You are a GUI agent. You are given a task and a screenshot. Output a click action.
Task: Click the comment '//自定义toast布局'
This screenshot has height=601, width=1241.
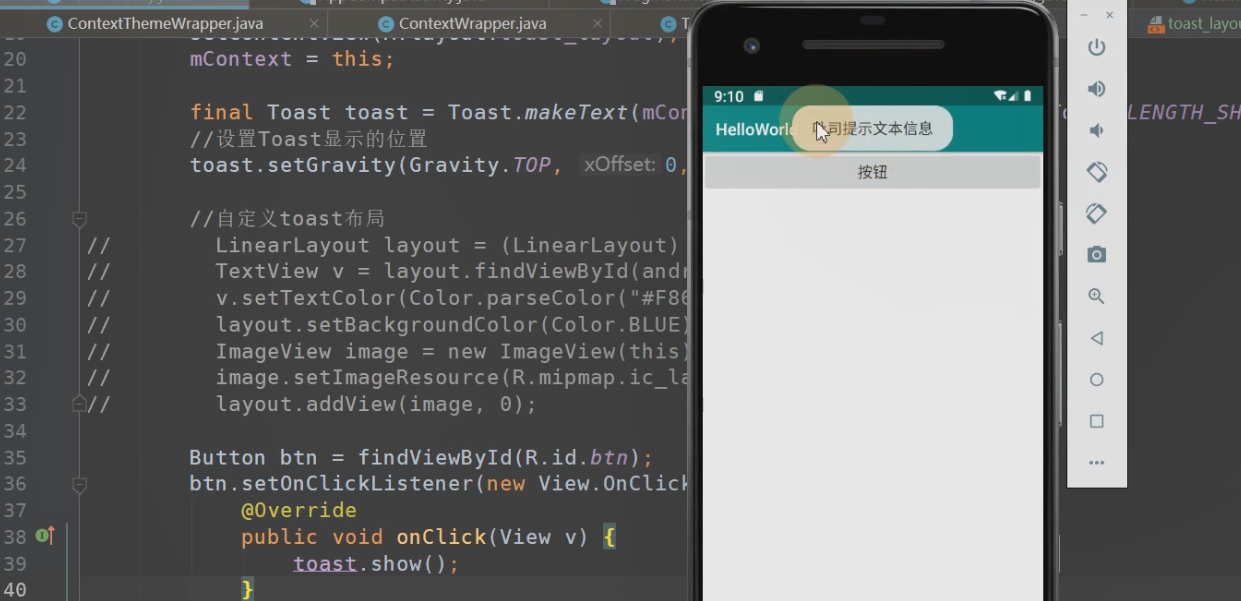click(287, 218)
